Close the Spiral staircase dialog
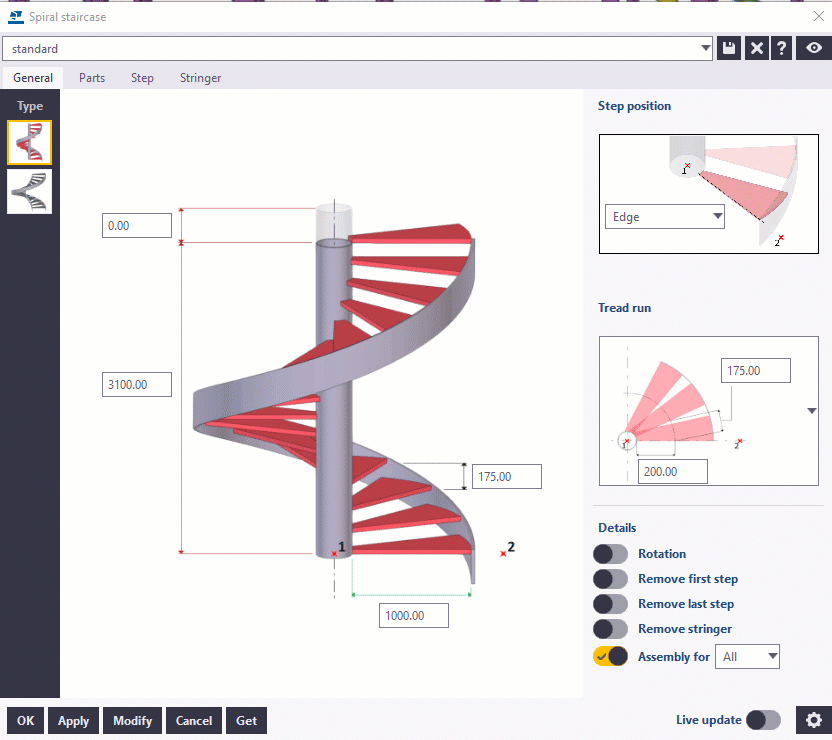 point(819,16)
